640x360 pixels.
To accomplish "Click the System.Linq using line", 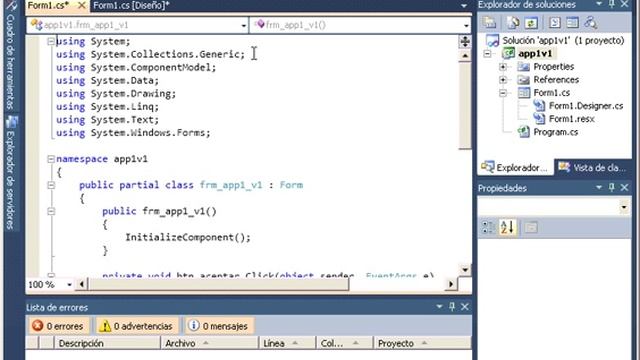I will pyautogui.click(x=107, y=107).
